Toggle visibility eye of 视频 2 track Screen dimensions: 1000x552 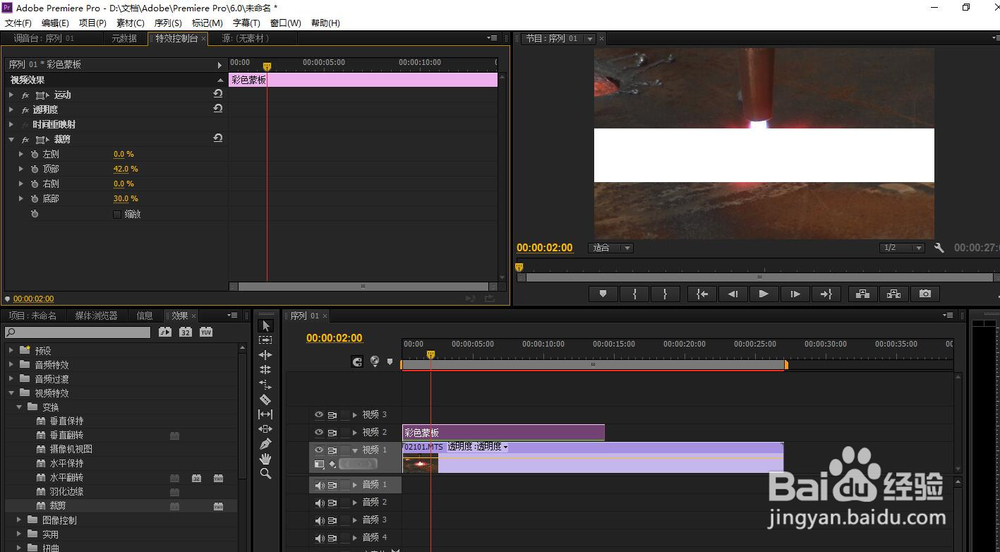click(x=319, y=432)
